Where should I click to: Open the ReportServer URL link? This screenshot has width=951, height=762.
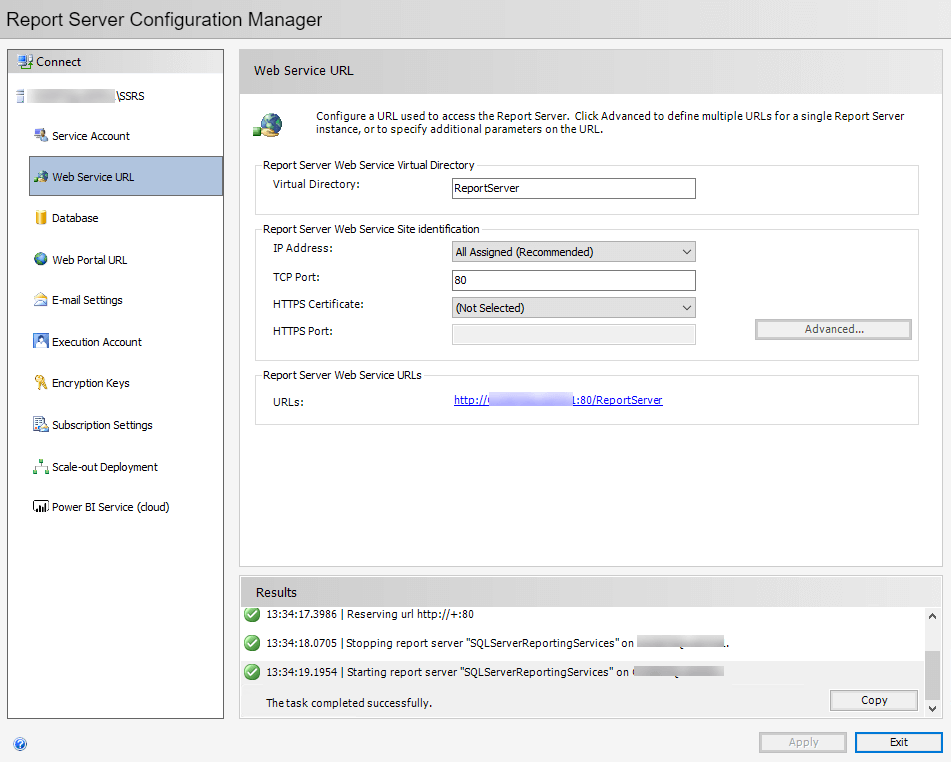click(x=558, y=400)
